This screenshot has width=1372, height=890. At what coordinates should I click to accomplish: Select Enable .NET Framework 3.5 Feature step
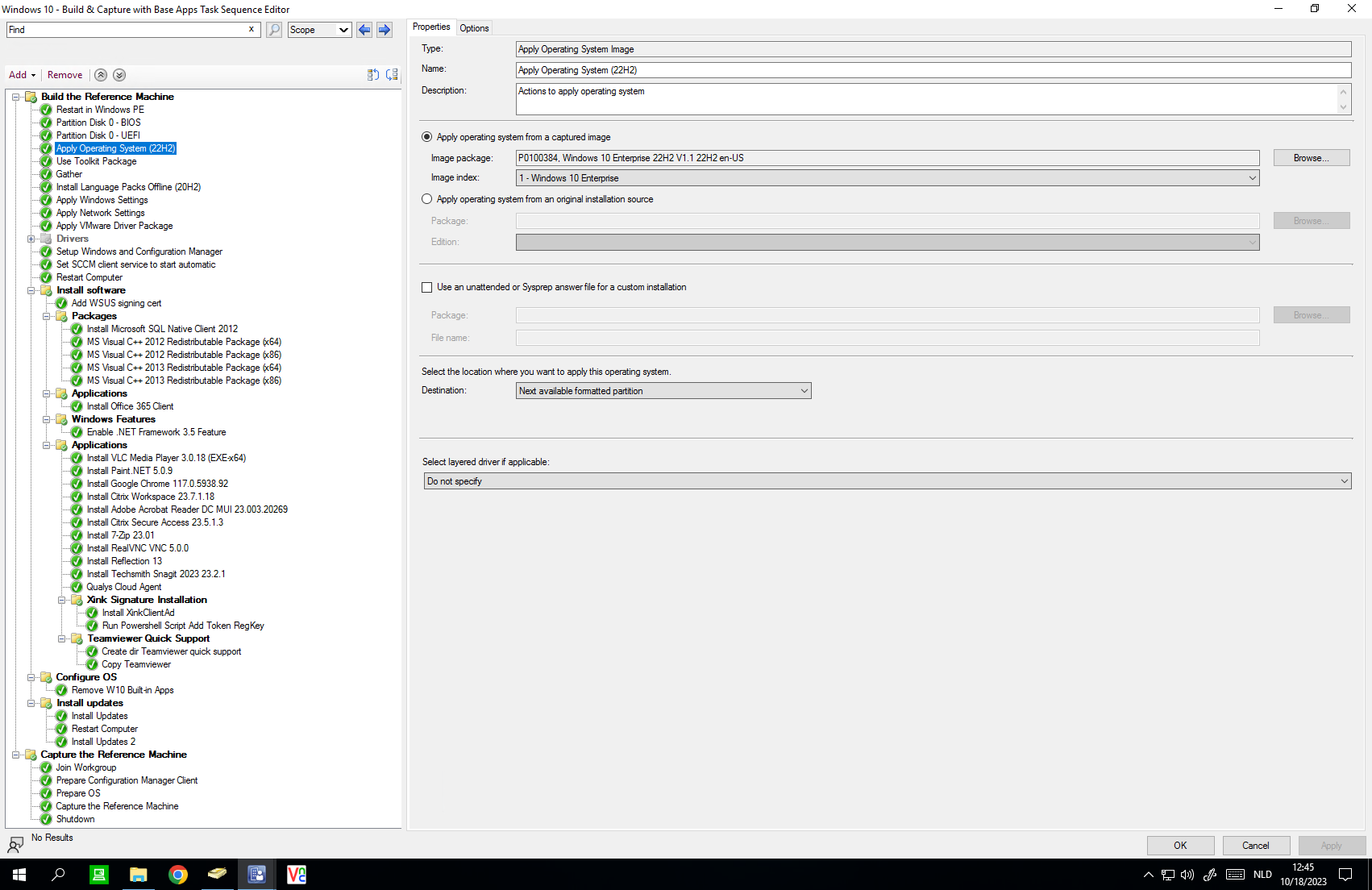tap(156, 432)
